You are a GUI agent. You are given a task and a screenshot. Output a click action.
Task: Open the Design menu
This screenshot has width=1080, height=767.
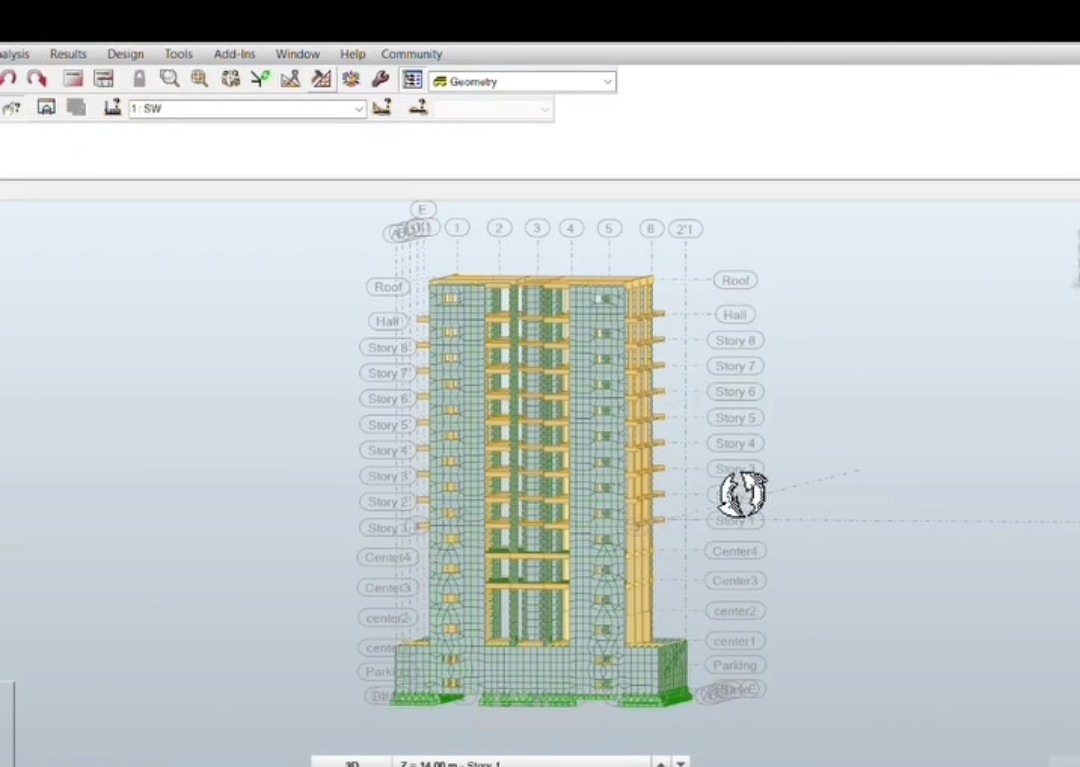pos(125,54)
